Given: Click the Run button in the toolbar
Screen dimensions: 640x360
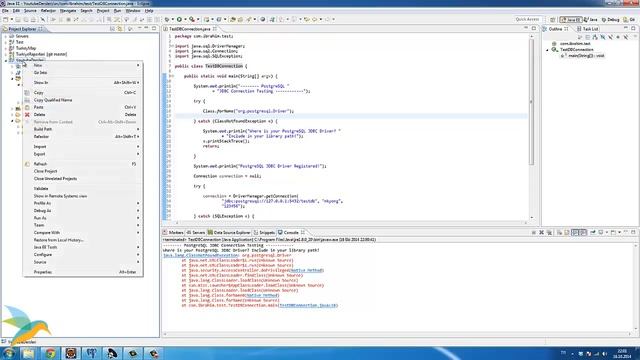Looking at the screenshot, I should click(179, 19).
